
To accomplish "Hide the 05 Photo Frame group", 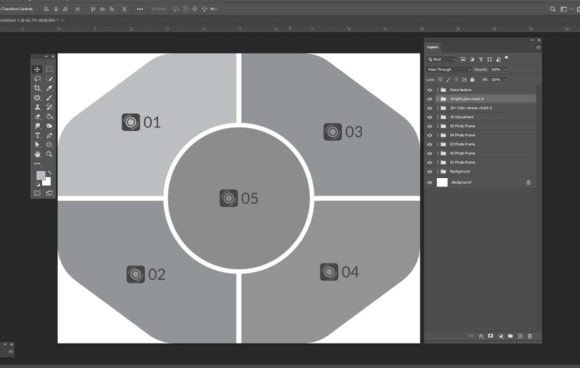I will (x=429, y=126).
